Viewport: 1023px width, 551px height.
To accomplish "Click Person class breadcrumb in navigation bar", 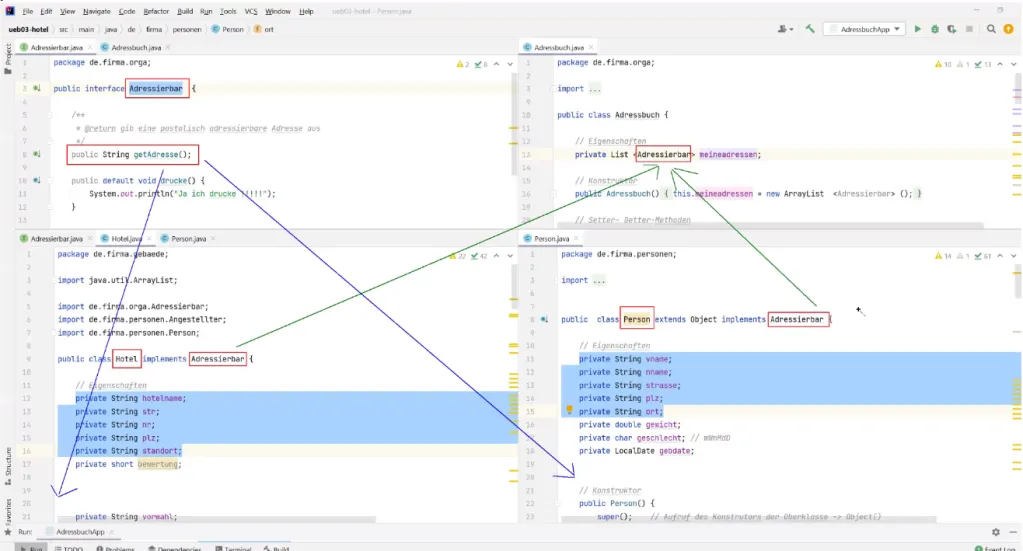I will (228, 29).
